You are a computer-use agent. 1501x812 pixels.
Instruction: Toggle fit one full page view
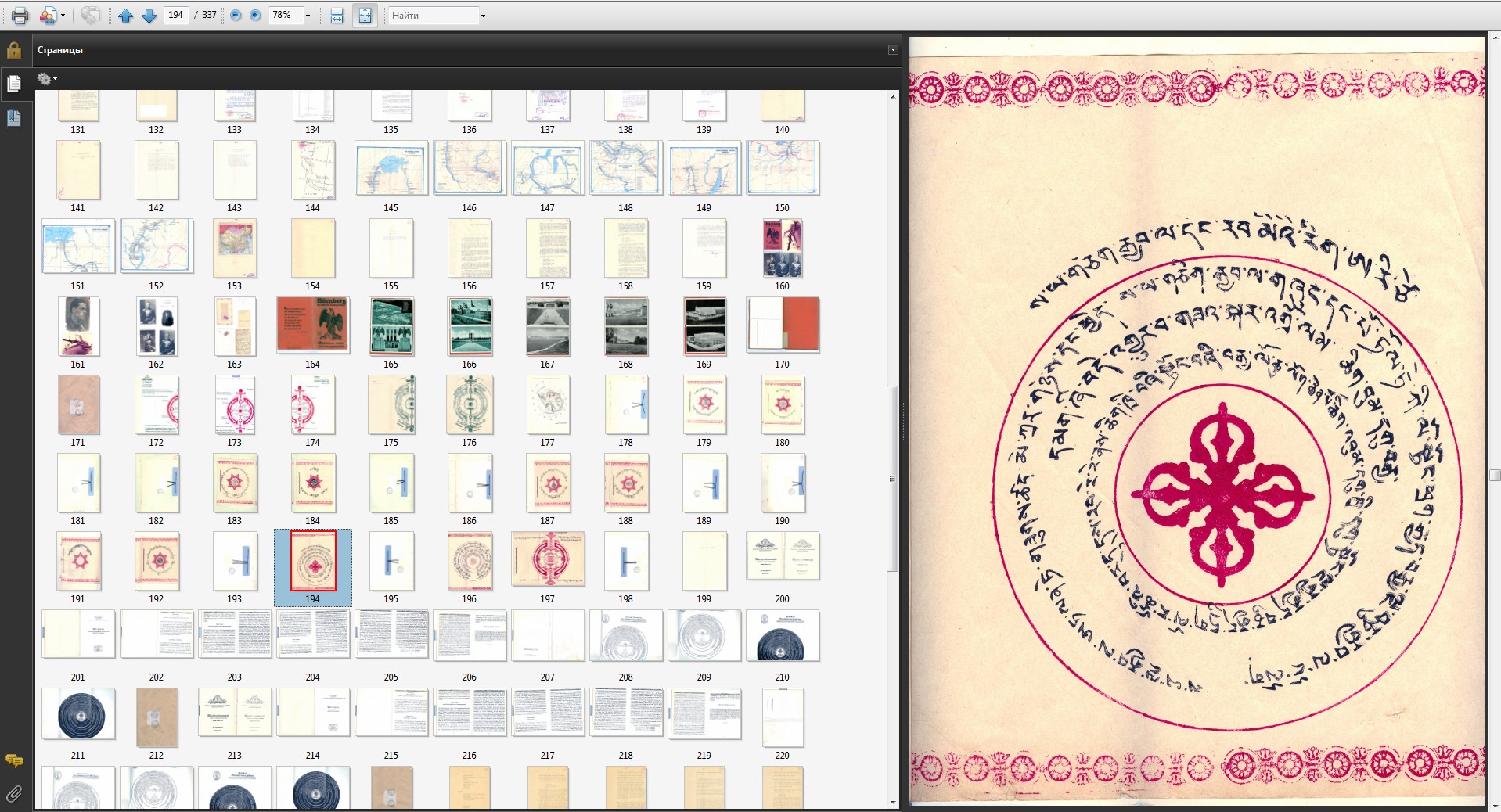tap(365, 16)
